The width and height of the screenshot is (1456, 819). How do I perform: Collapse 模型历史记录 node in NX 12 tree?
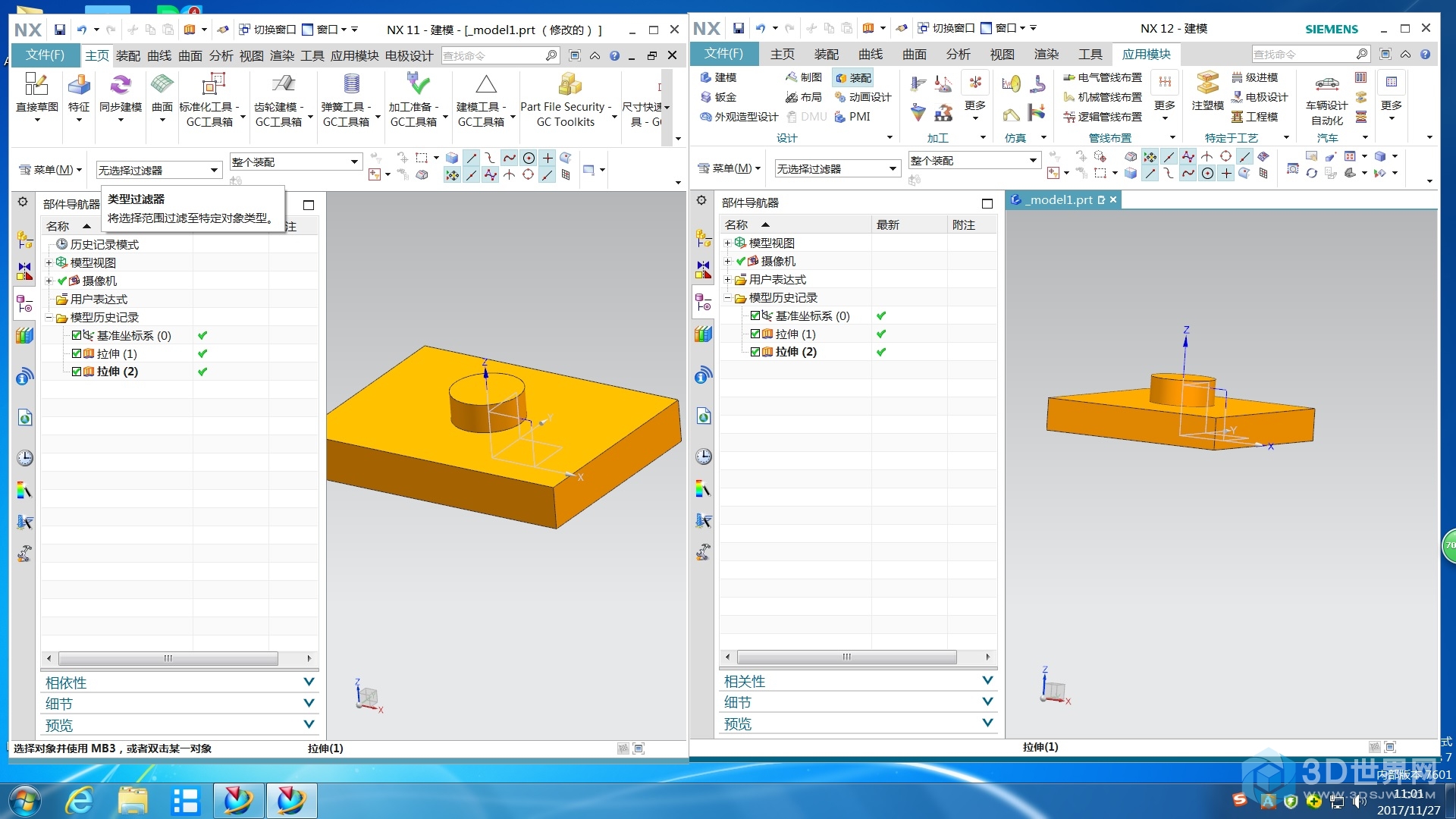[x=727, y=298]
